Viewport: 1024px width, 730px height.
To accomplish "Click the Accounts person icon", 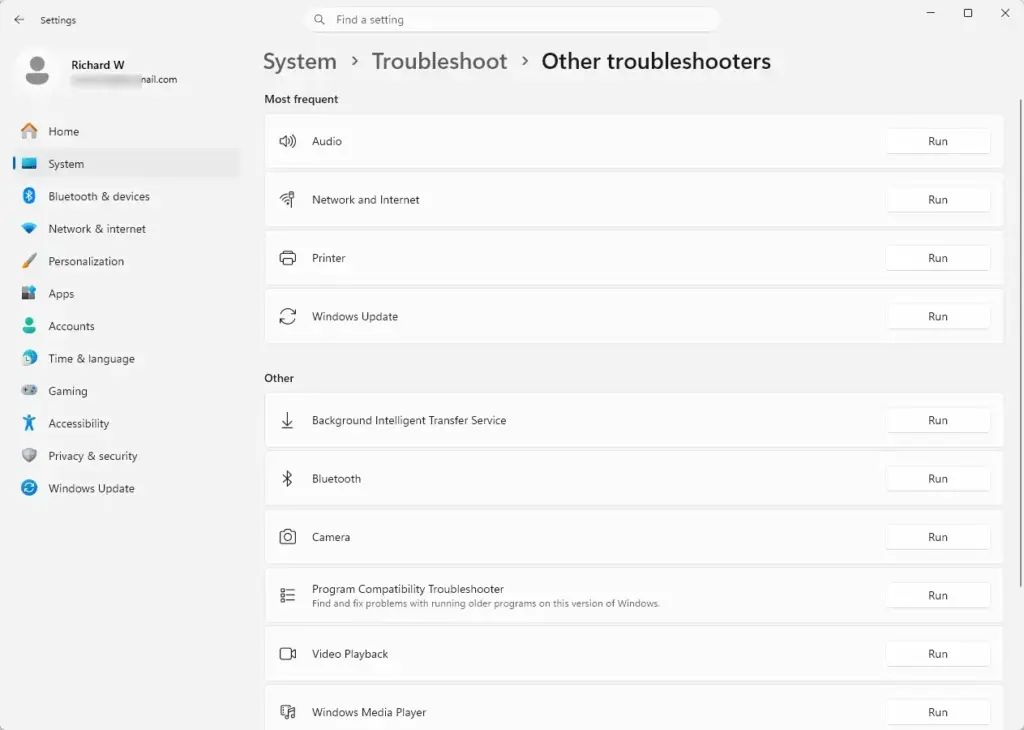I will (29, 326).
